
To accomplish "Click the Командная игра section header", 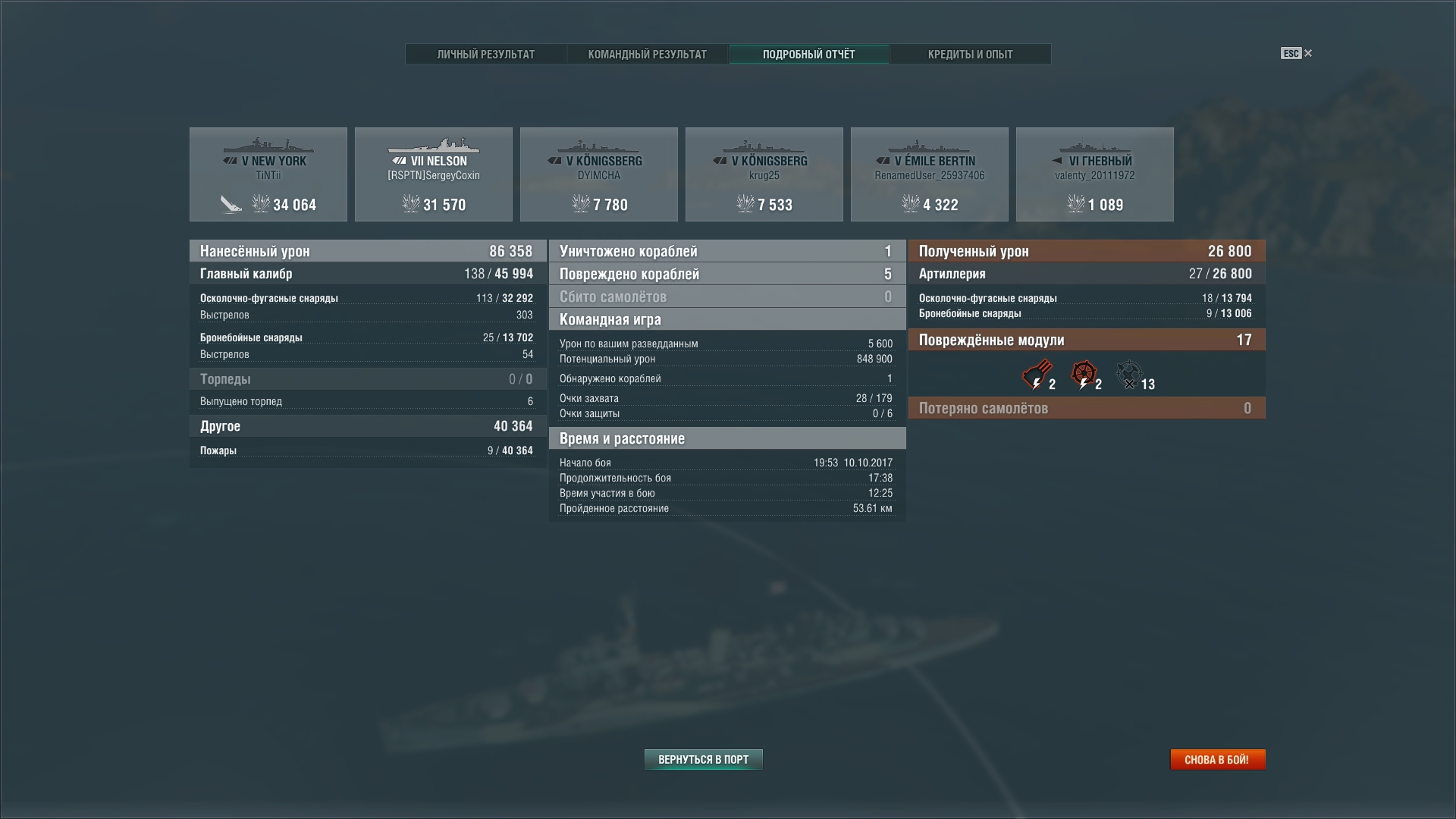I will [727, 319].
